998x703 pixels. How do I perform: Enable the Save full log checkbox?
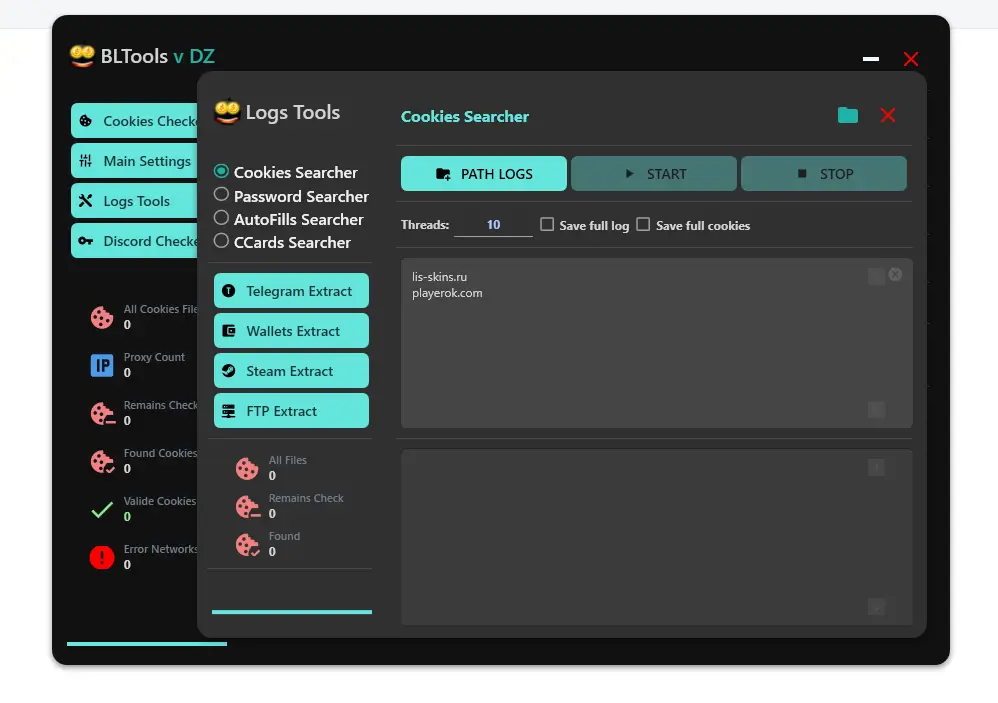[x=546, y=225]
